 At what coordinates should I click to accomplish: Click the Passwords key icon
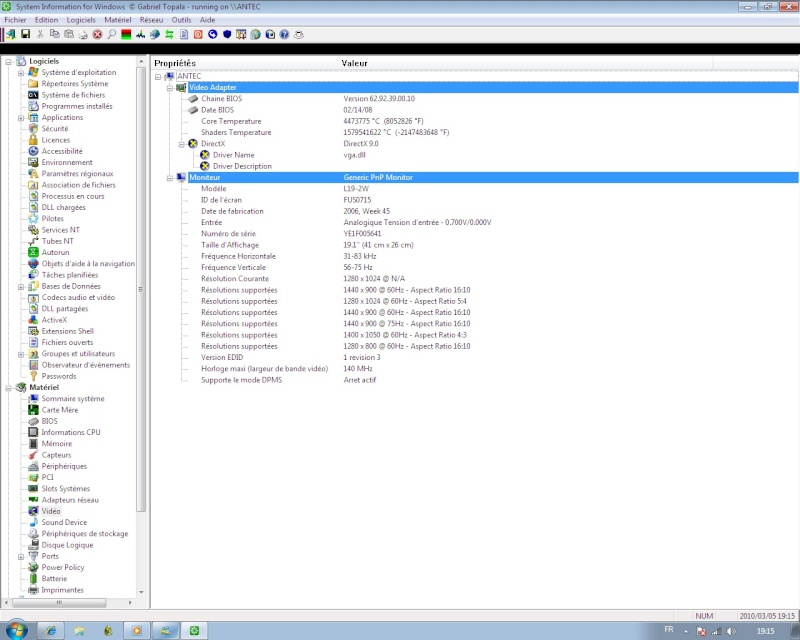[x=33, y=376]
